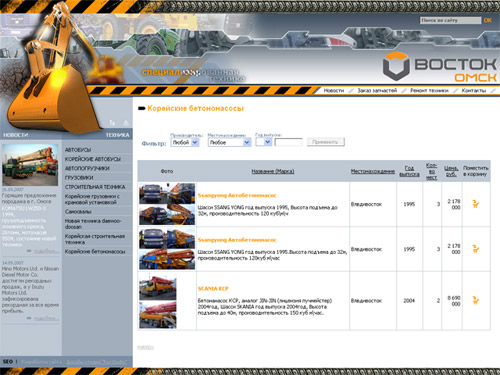Click the site search input field
The width and height of the screenshot is (500, 375).
click(450, 20)
